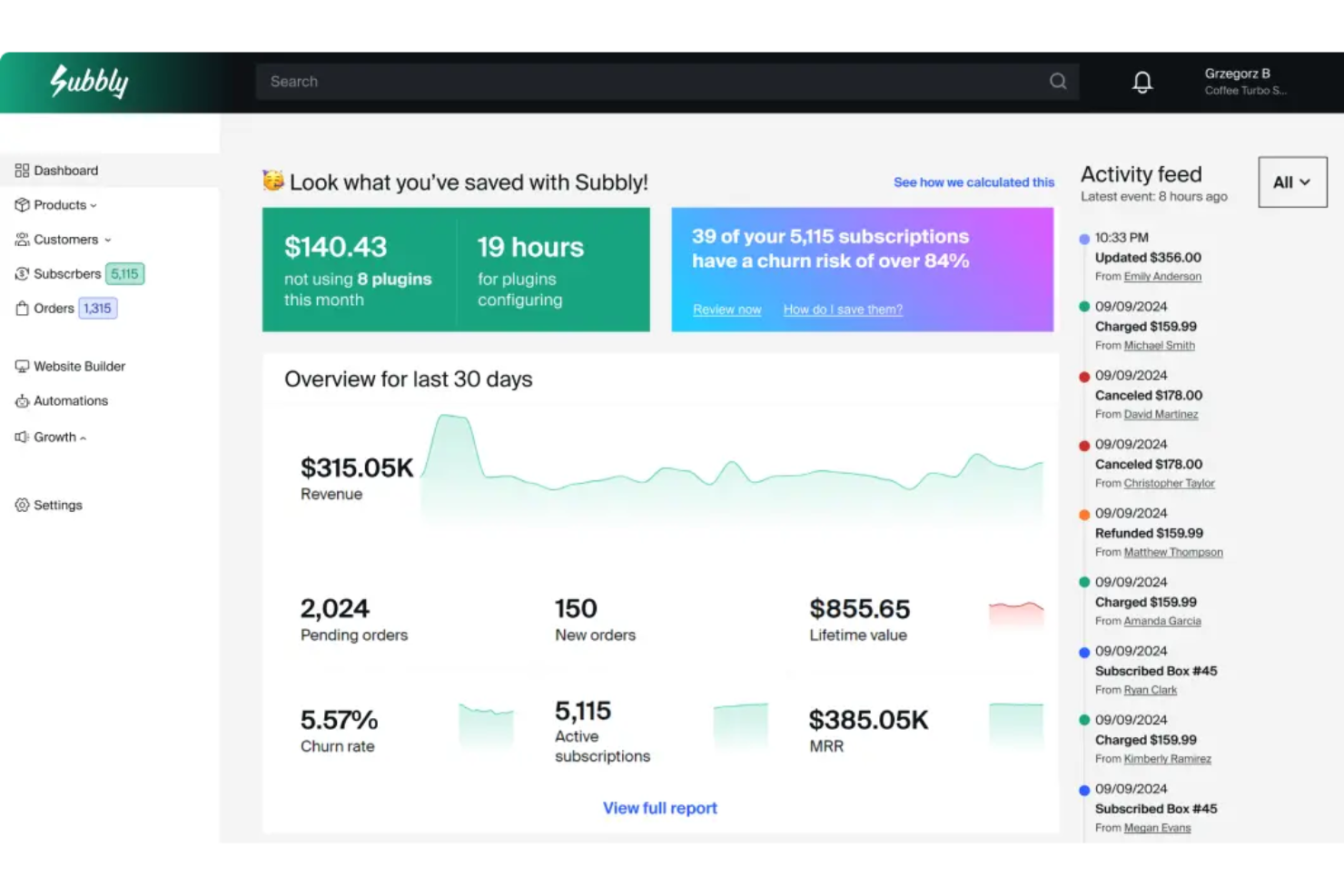Viewport: 1344px width, 896px height.
Task: Click View full report link
Action: click(x=660, y=807)
